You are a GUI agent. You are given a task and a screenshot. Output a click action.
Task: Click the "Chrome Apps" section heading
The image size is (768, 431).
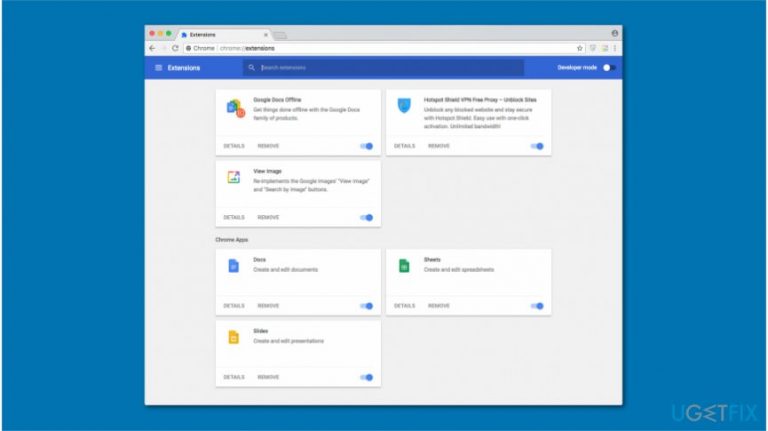tap(232, 240)
